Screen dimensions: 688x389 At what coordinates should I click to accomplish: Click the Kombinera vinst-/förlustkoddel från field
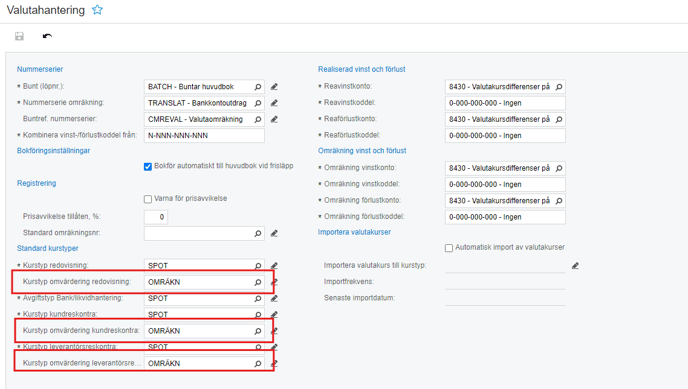click(204, 136)
